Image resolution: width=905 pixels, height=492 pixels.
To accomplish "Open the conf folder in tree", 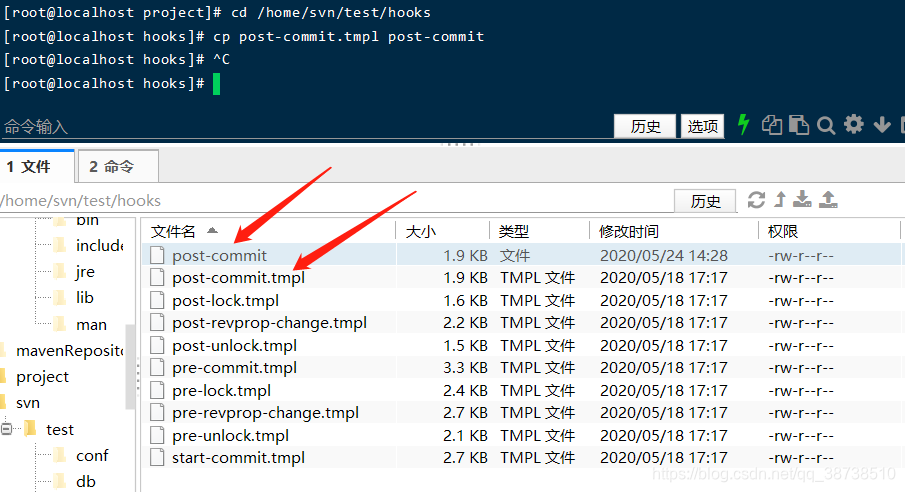I will [92, 456].
